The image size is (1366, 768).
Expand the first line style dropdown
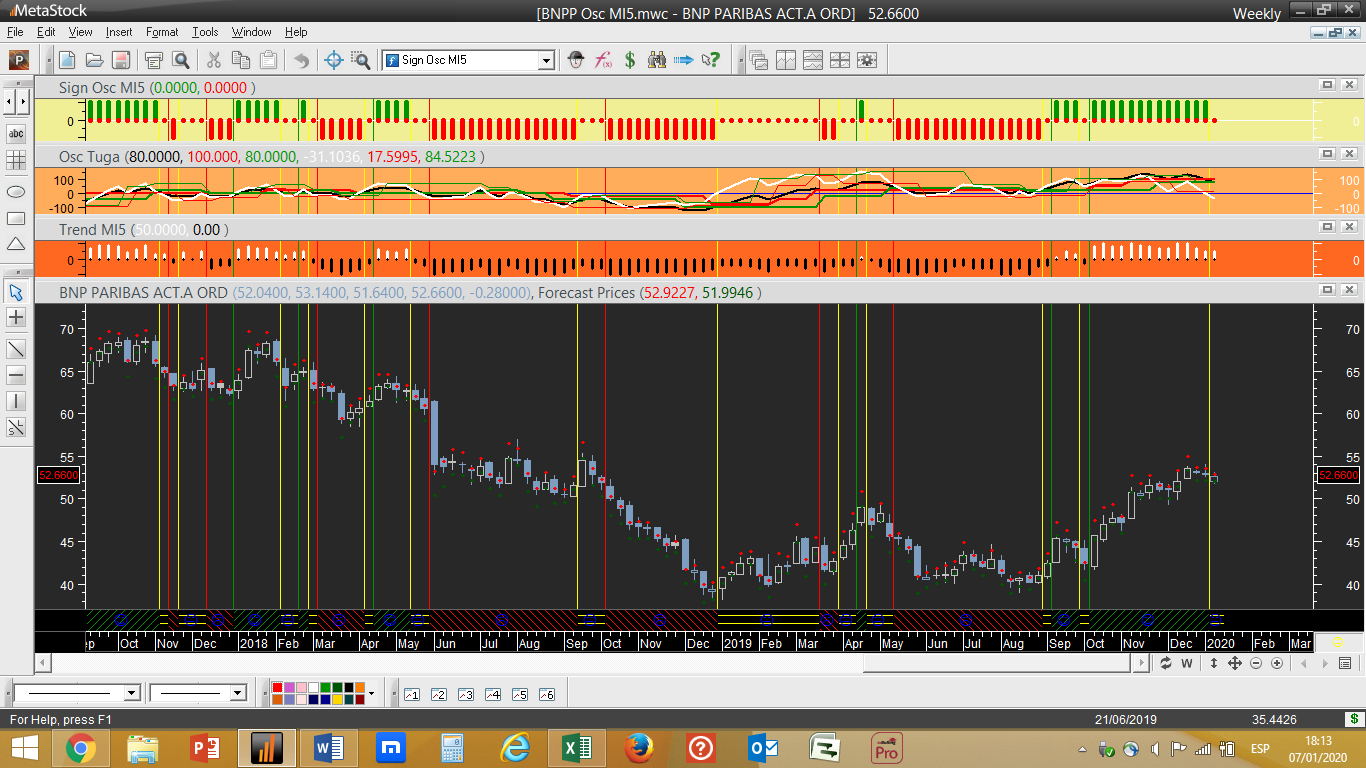point(131,693)
